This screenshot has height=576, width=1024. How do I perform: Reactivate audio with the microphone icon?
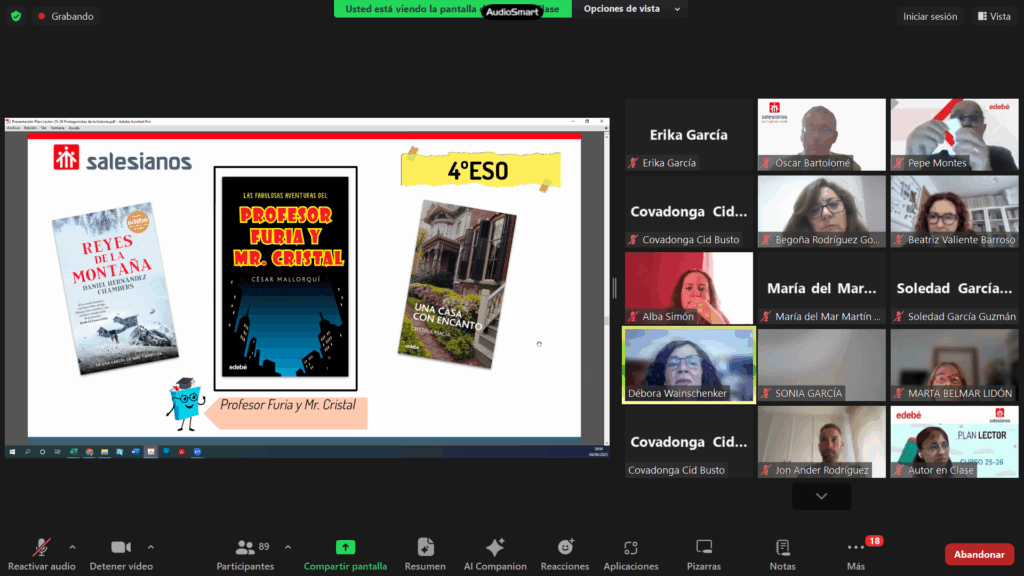point(41,547)
